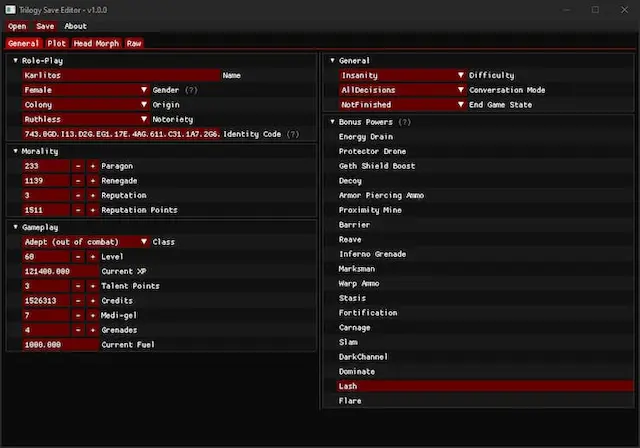Toggle the Barrier bonus power

pos(485,224)
